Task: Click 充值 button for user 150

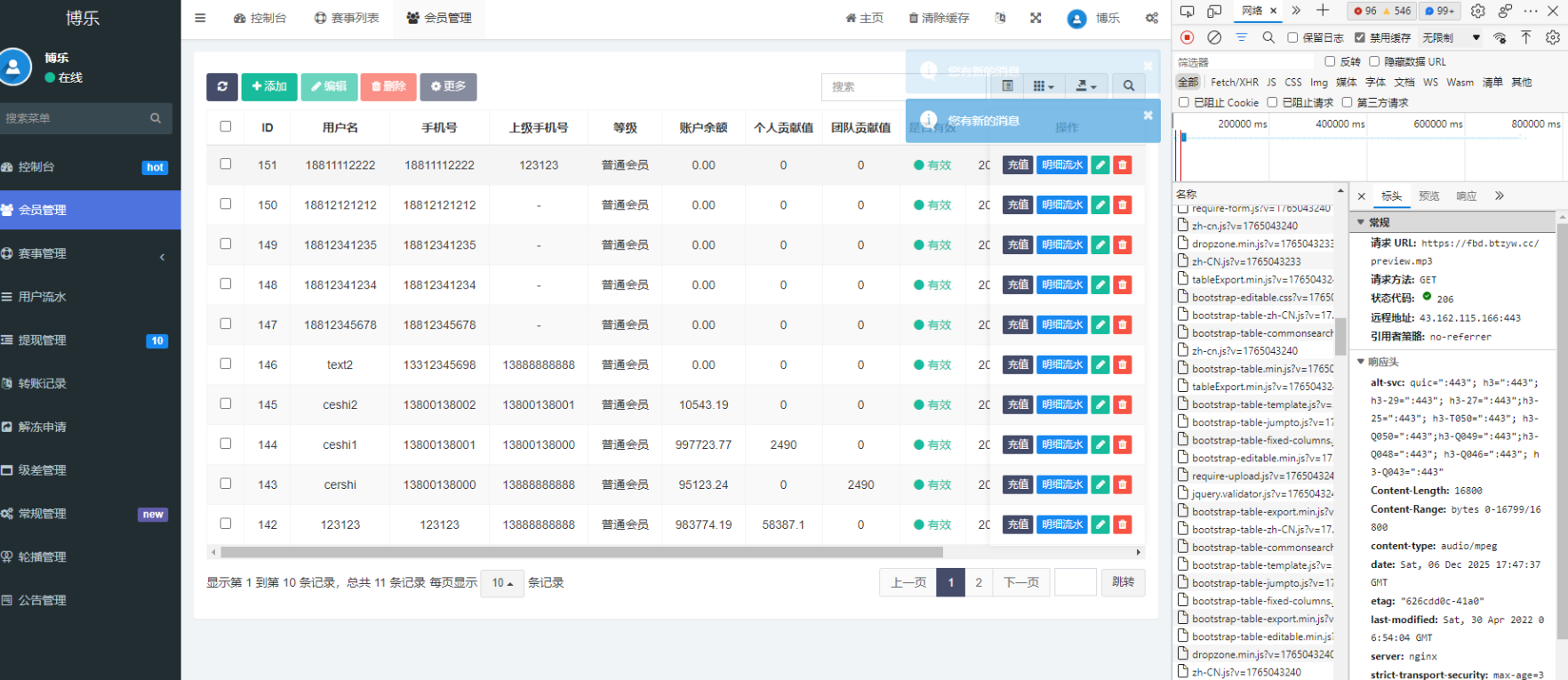Action: 1018,204
